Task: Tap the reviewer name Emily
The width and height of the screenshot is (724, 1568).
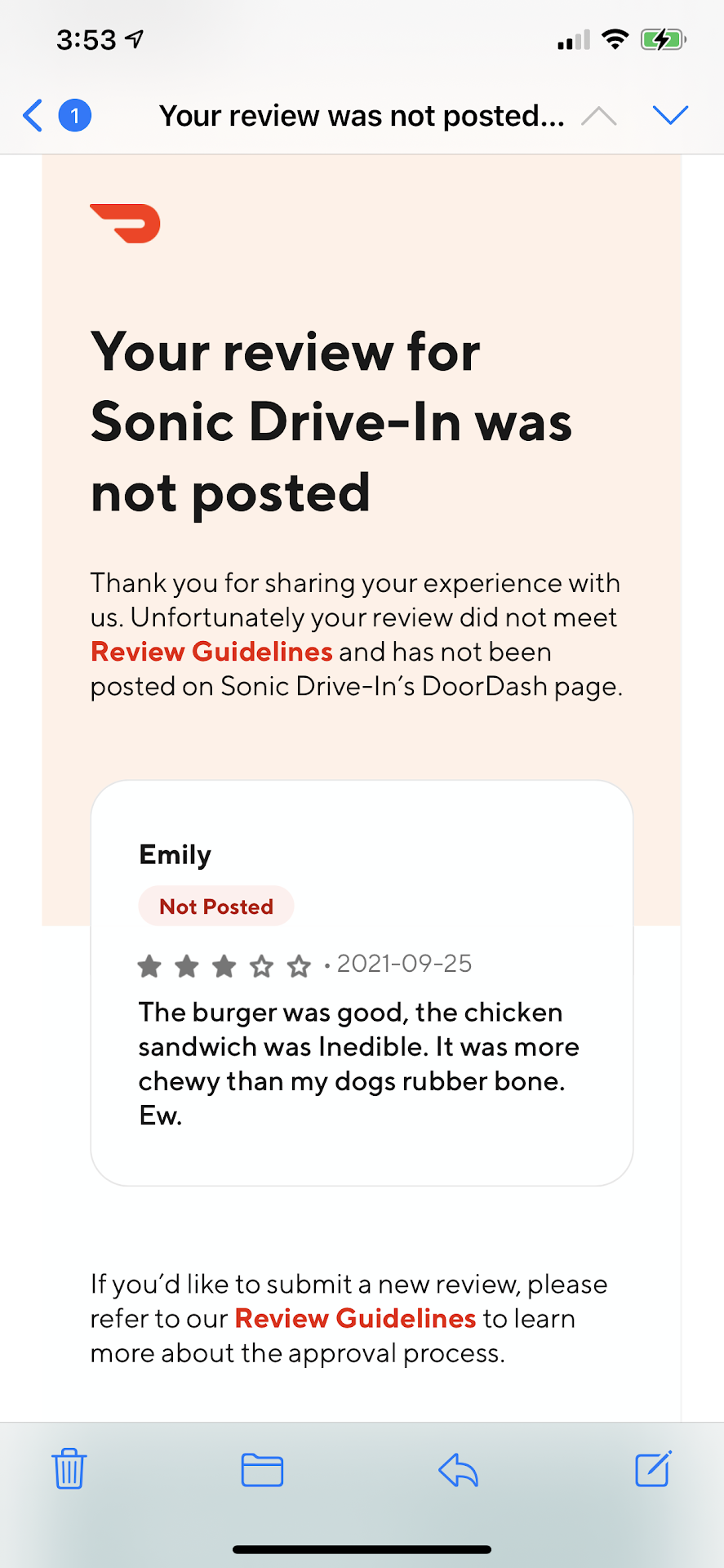Action: coord(175,854)
